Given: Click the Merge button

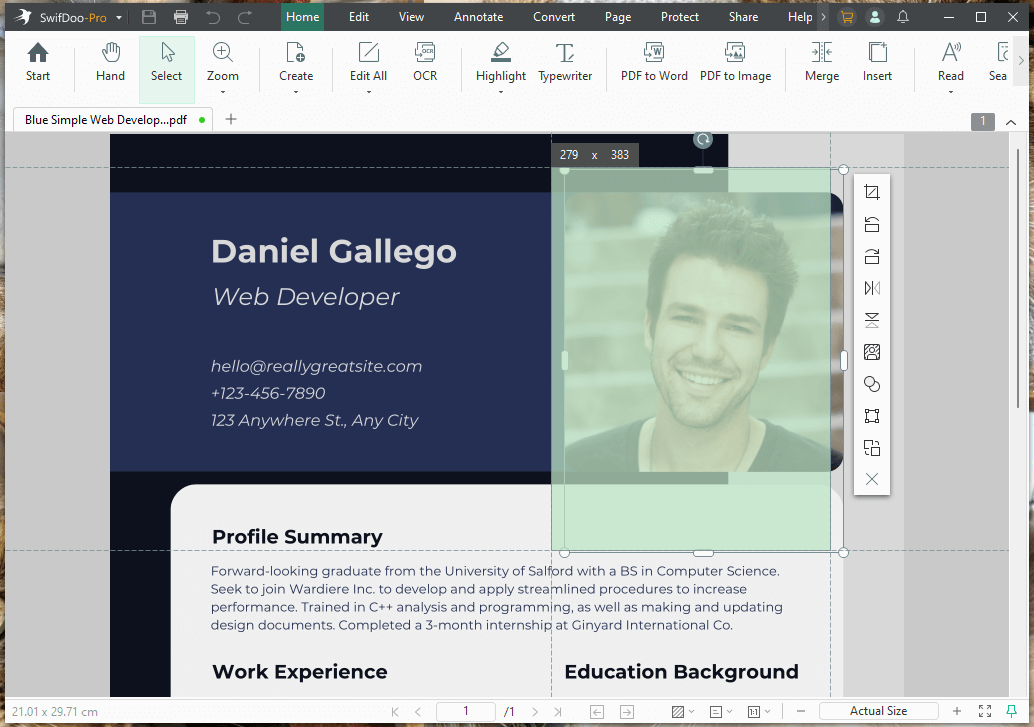Looking at the screenshot, I should 821,63.
